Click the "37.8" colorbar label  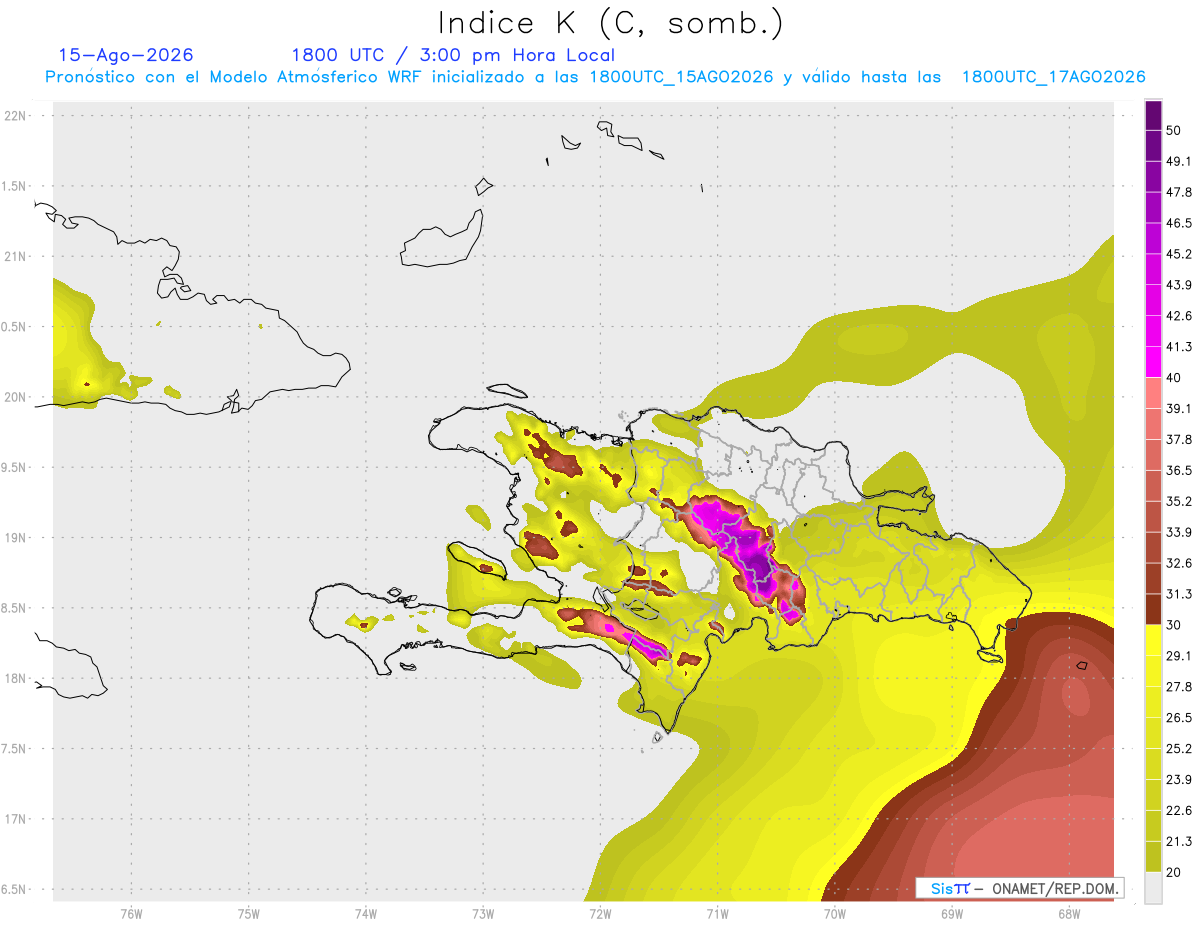(1179, 440)
